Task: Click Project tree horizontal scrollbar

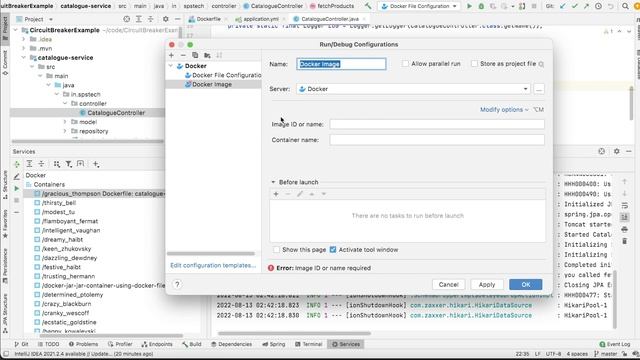Action: click(87, 141)
